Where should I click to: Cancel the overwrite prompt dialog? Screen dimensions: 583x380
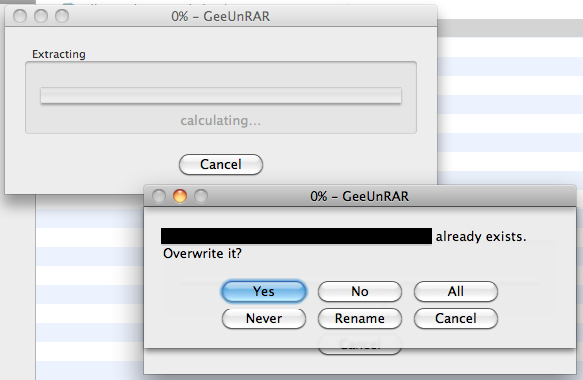455,318
